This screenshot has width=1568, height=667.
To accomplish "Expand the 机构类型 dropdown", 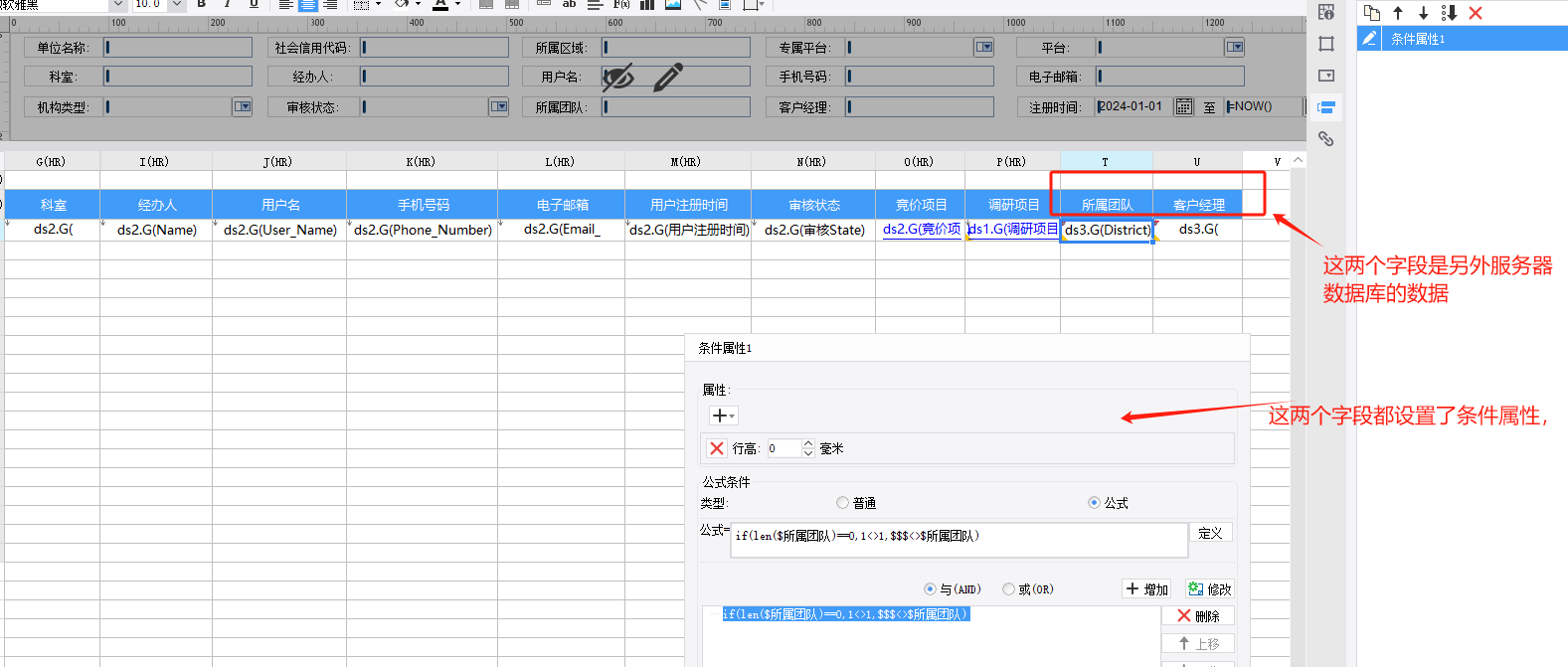I will [243, 106].
